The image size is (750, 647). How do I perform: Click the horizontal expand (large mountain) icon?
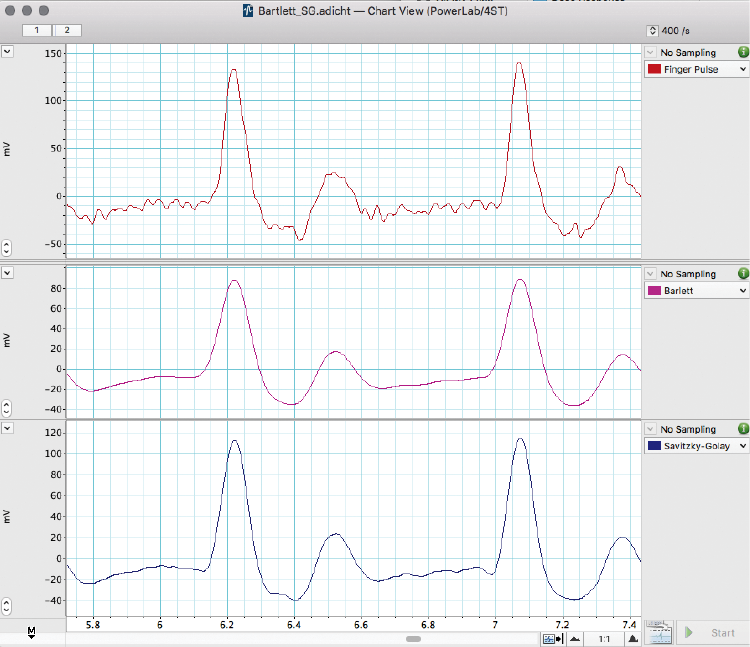click(x=632, y=638)
